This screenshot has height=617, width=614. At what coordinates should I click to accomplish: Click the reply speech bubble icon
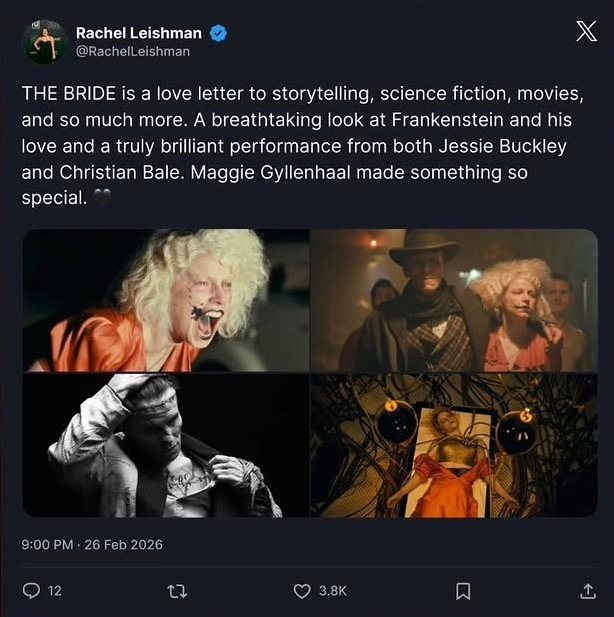pyautogui.click(x=30, y=590)
